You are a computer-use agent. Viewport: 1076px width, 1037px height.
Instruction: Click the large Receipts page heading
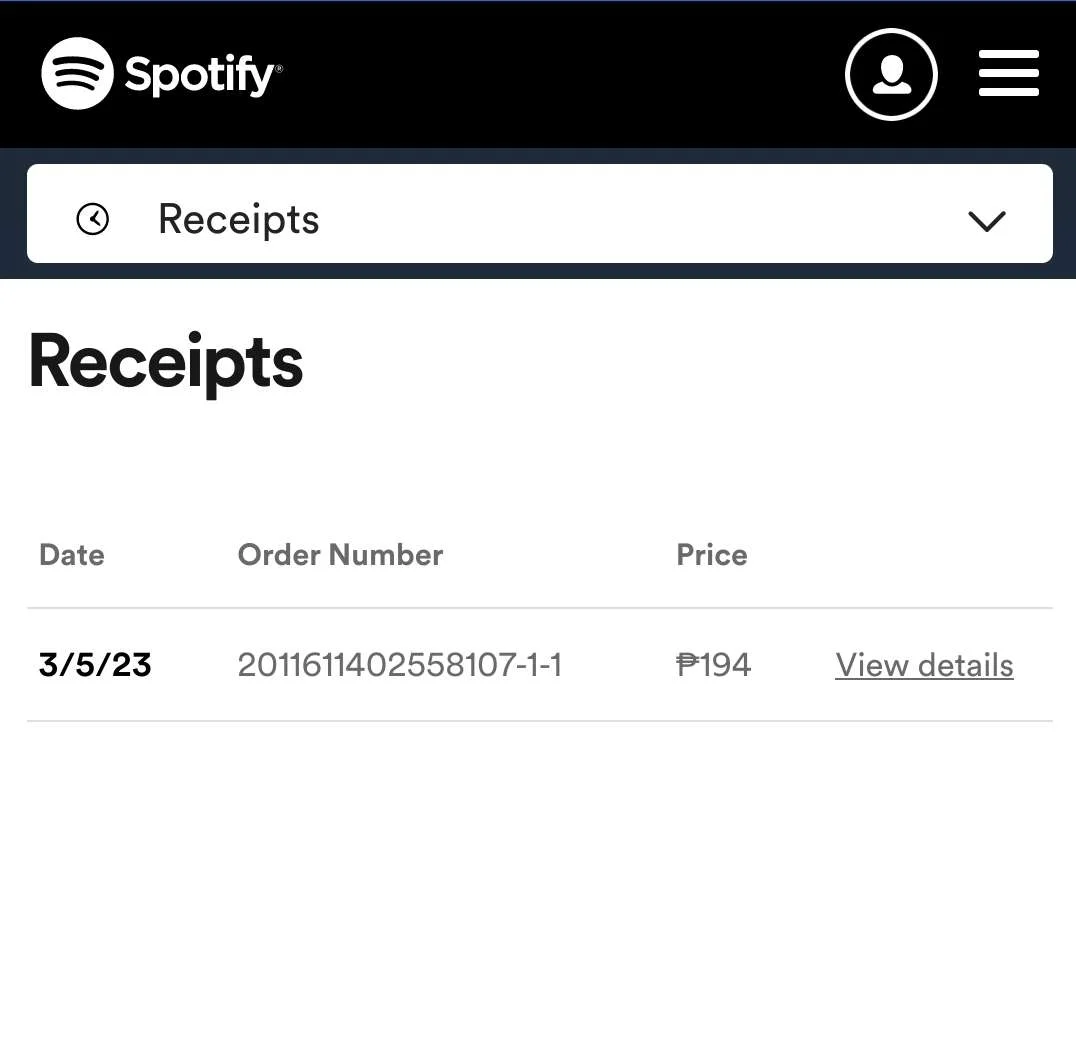(165, 364)
